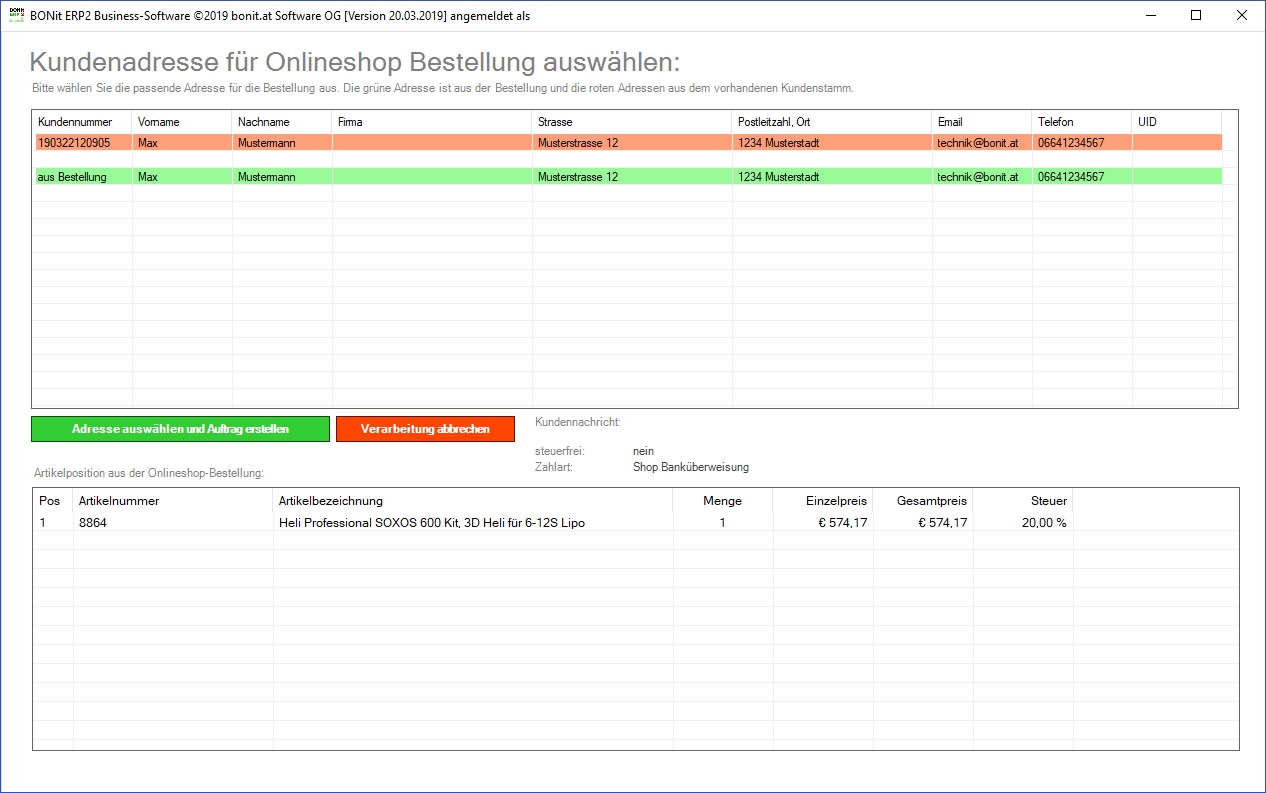Viewport: 1266px width, 793px height.
Task: Click the 'Gesamtpreis' column header
Action: point(923,501)
